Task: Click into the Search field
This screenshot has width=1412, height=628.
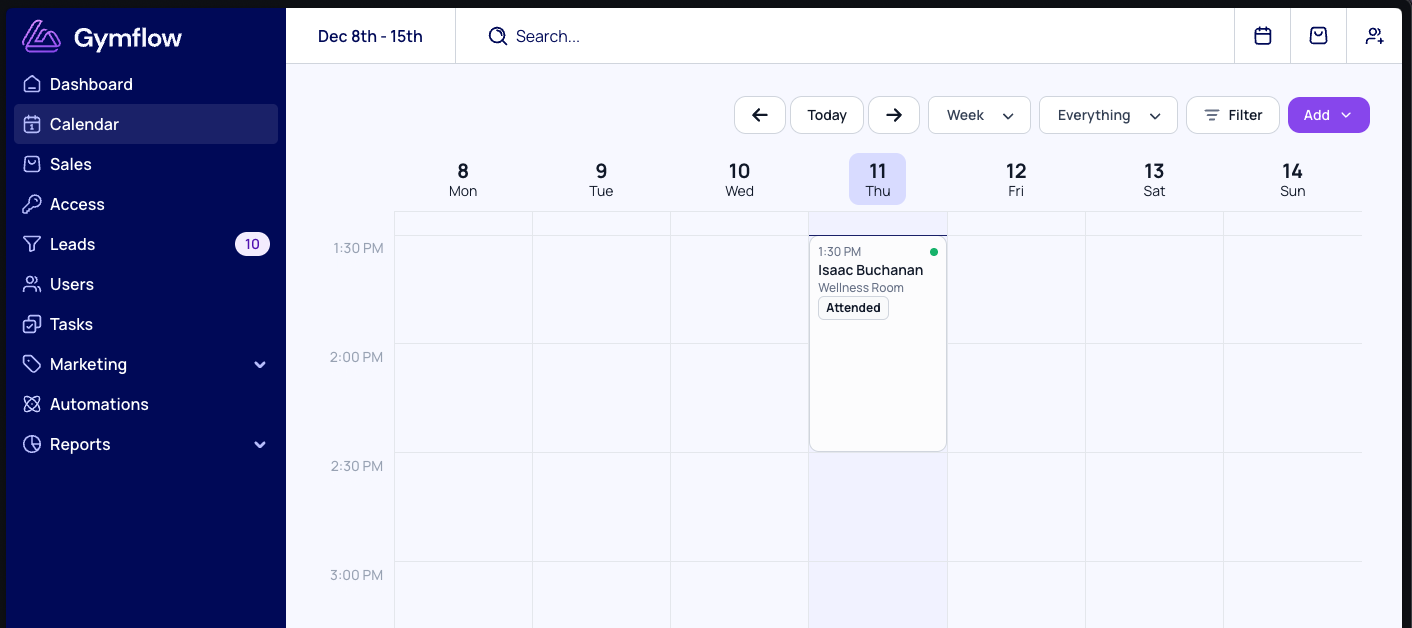Action: [x=845, y=36]
